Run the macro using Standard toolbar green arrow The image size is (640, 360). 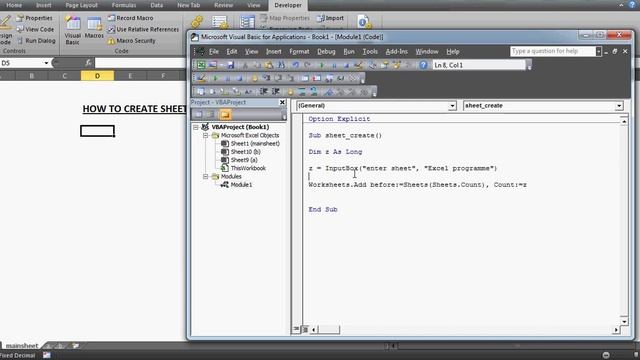322,65
